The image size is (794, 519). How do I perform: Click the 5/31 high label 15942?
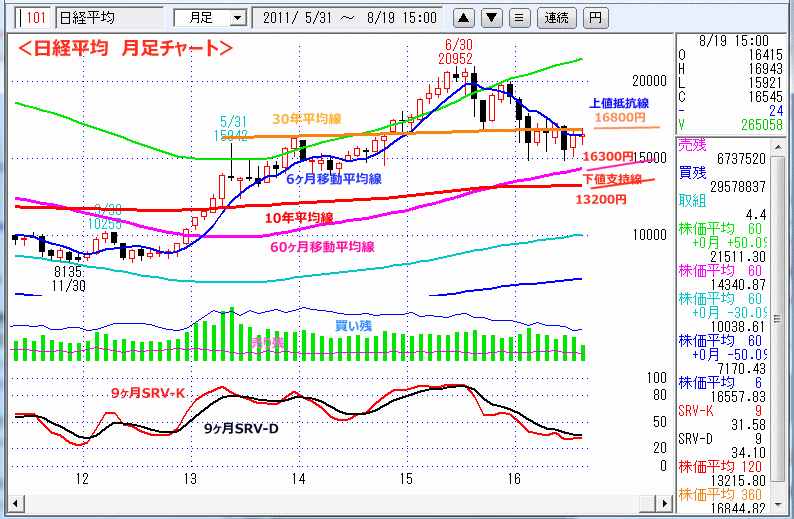(x=231, y=133)
